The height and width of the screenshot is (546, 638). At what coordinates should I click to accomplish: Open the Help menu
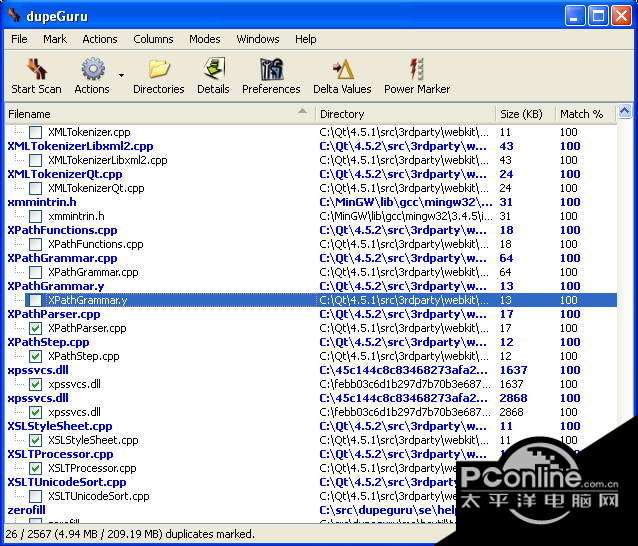click(306, 39)
